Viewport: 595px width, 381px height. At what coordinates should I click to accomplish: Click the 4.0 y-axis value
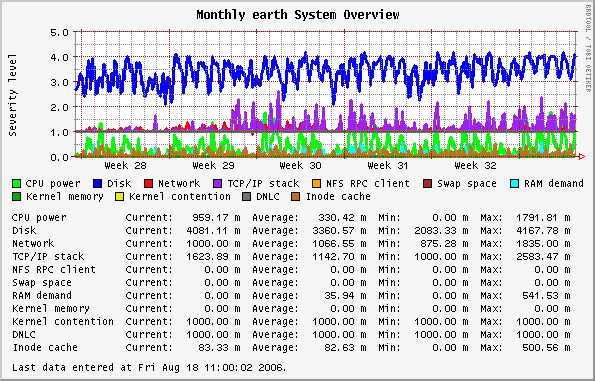tap(60, 57)
